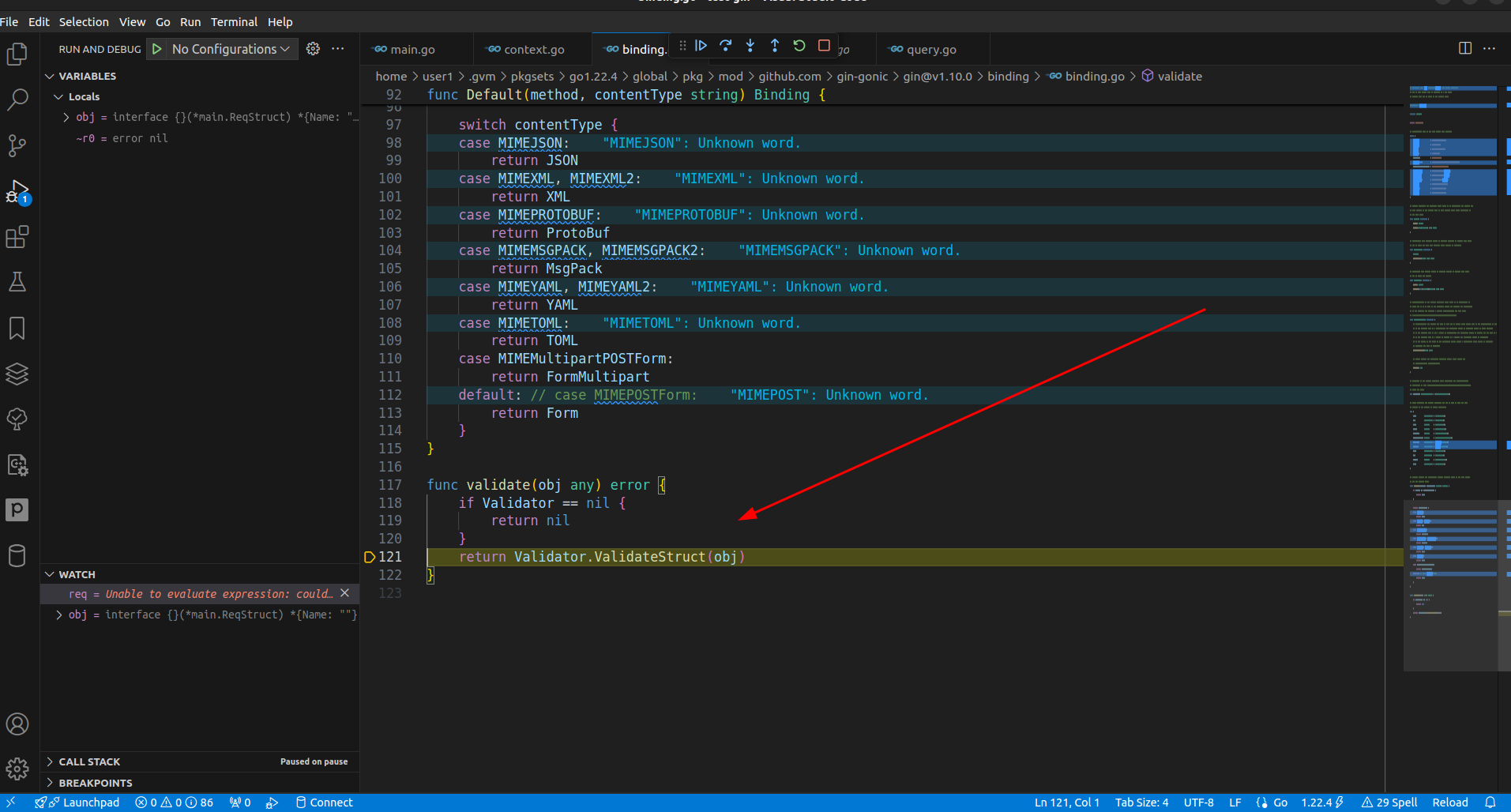Click errors and warnings count in status bar
The image size is (1511, 812).
click(x=174, y=803)
